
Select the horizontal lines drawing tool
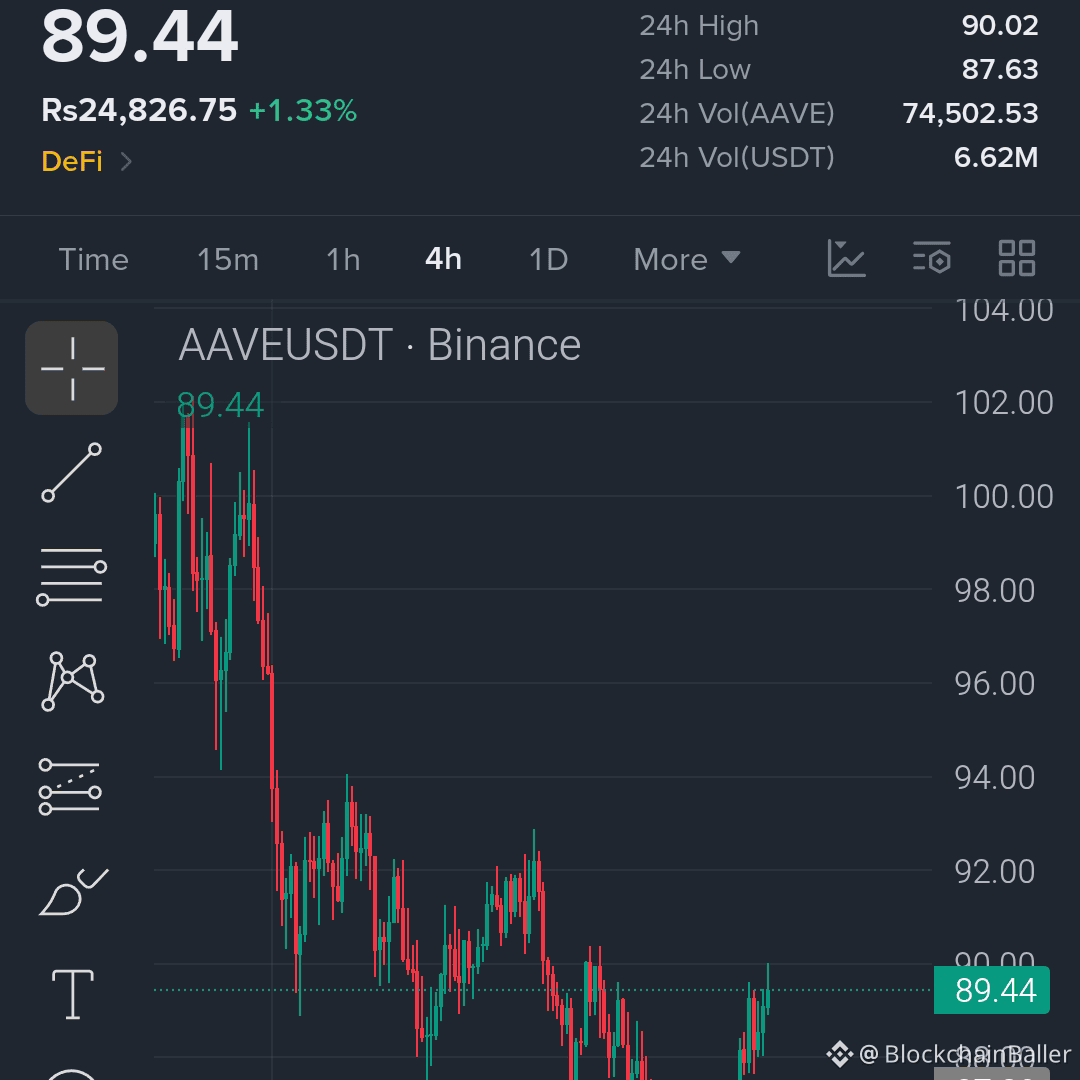click(x=72, y=577)
